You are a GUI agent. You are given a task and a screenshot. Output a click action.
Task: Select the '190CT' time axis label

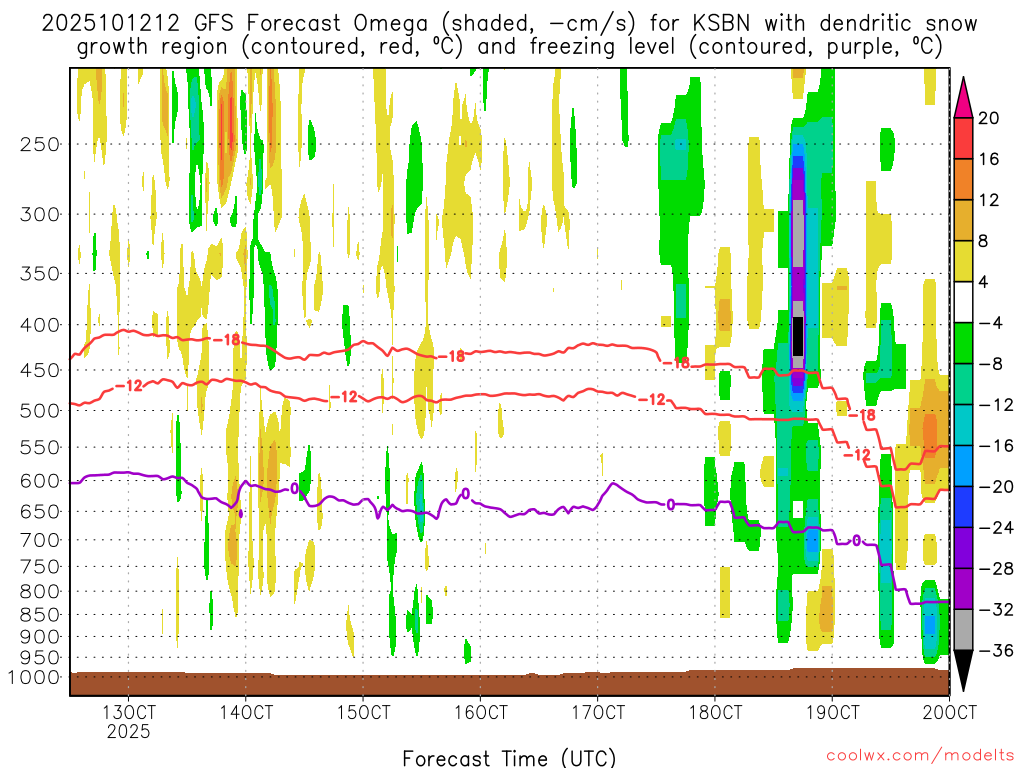(832, 711)
